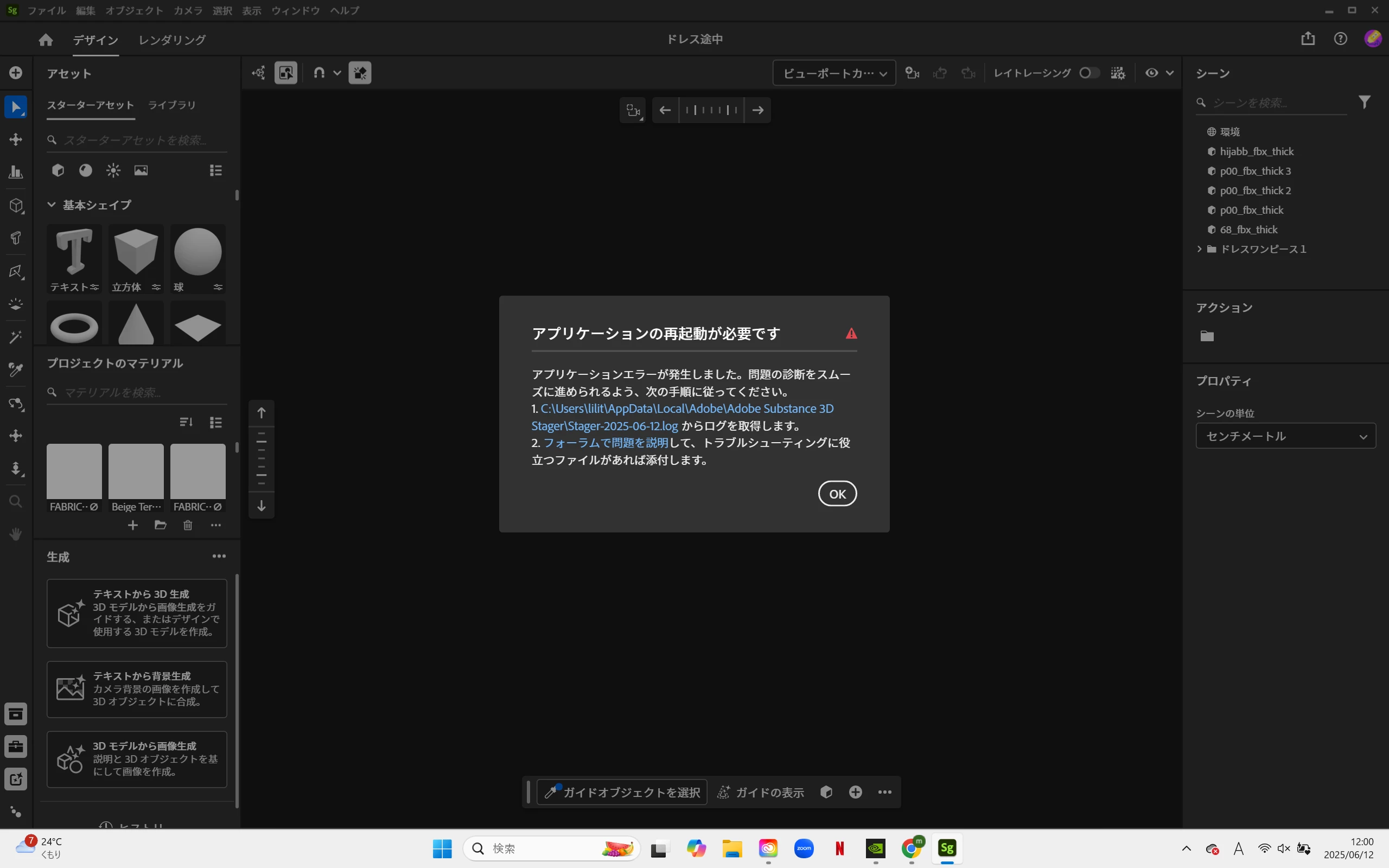
Task: Click the scene filter funnel icon
Action: tap(1365, 102)
